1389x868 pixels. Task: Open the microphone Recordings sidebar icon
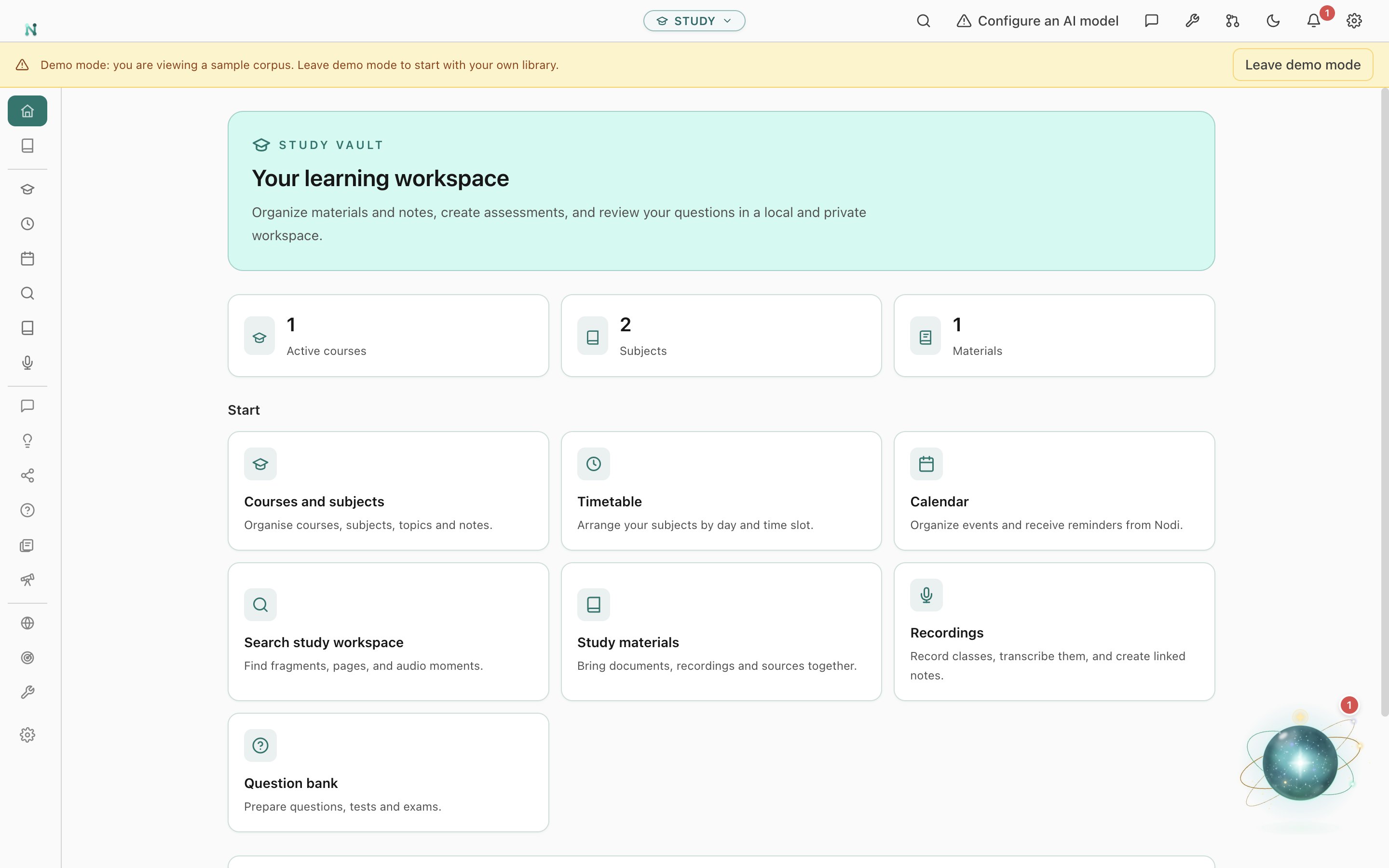pyautogui.click(x=27, y=363)
